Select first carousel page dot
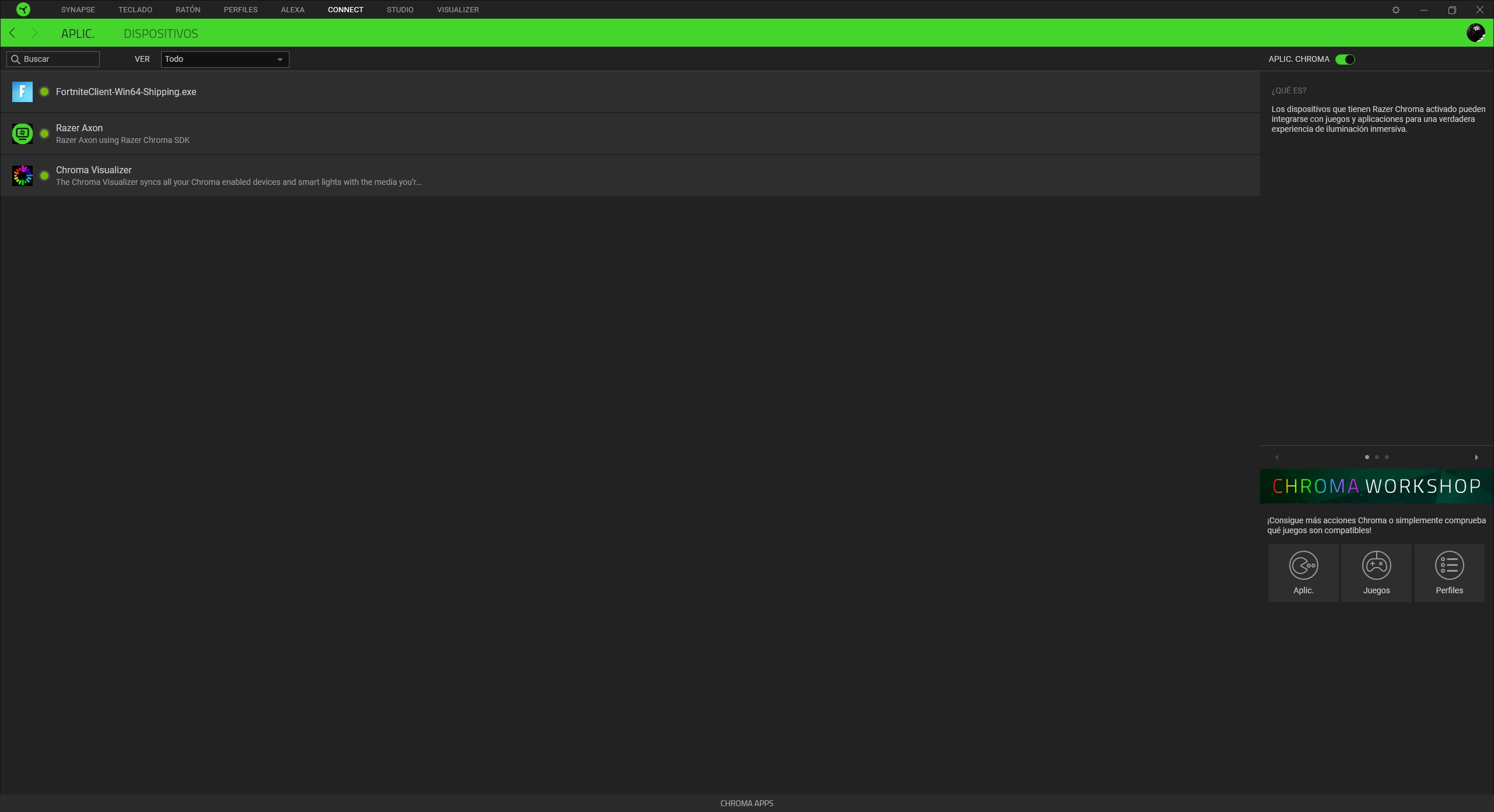This screenshot has width=1494, height=812. click(1367, 457)
